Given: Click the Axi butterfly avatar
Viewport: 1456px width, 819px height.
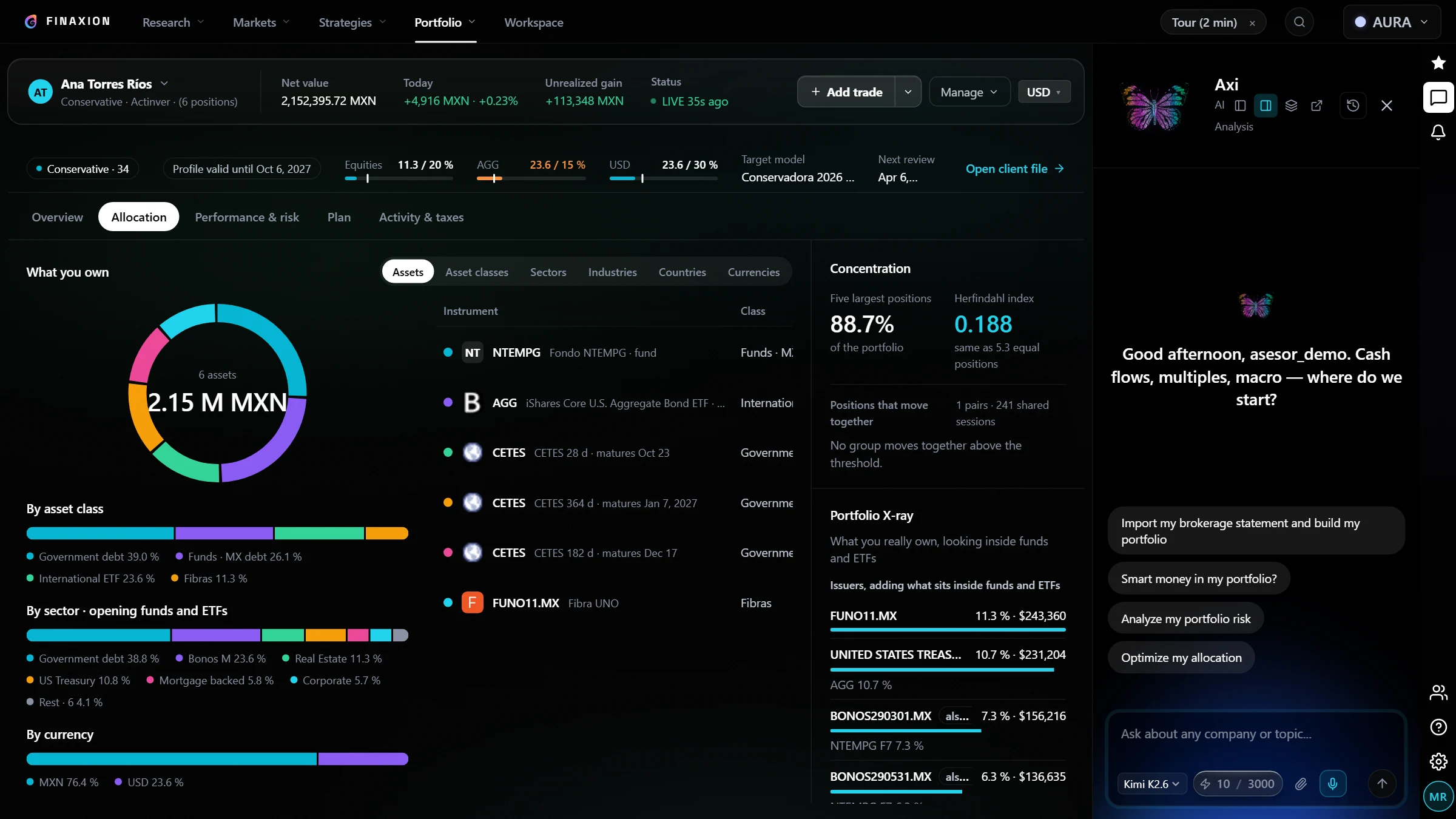Looking at the screenshot, I should [x=1154, y=106].
